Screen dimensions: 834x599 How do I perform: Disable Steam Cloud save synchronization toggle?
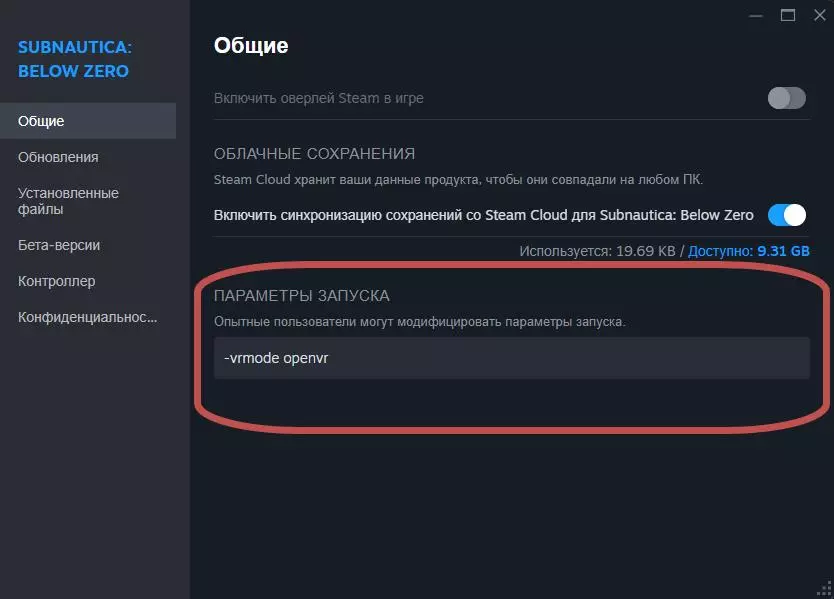click(x=787, y=215)
